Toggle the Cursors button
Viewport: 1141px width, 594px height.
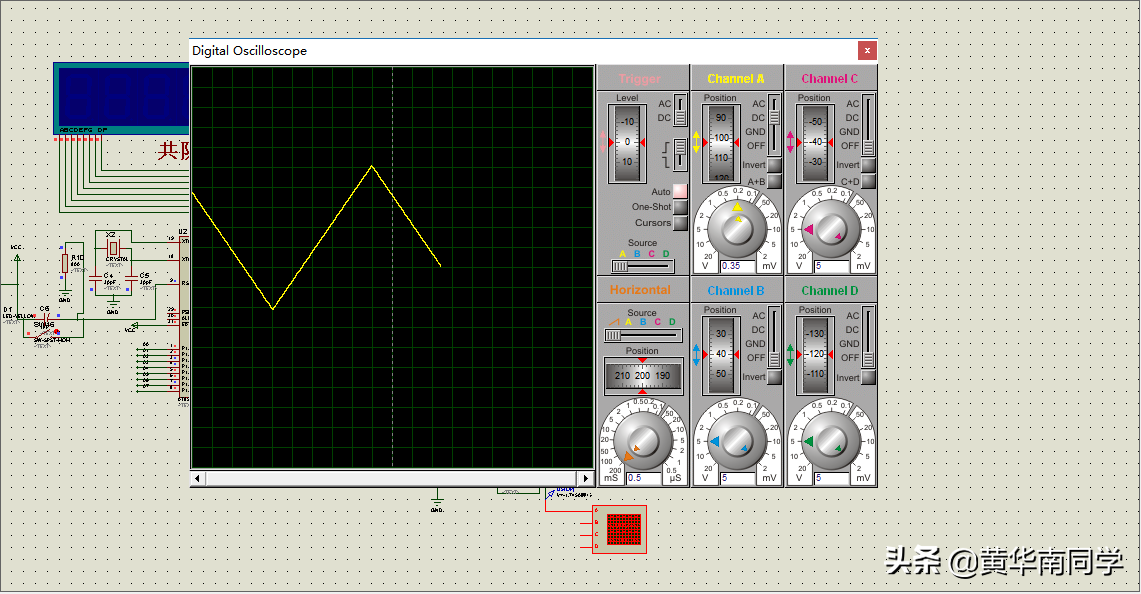(680, 223)
